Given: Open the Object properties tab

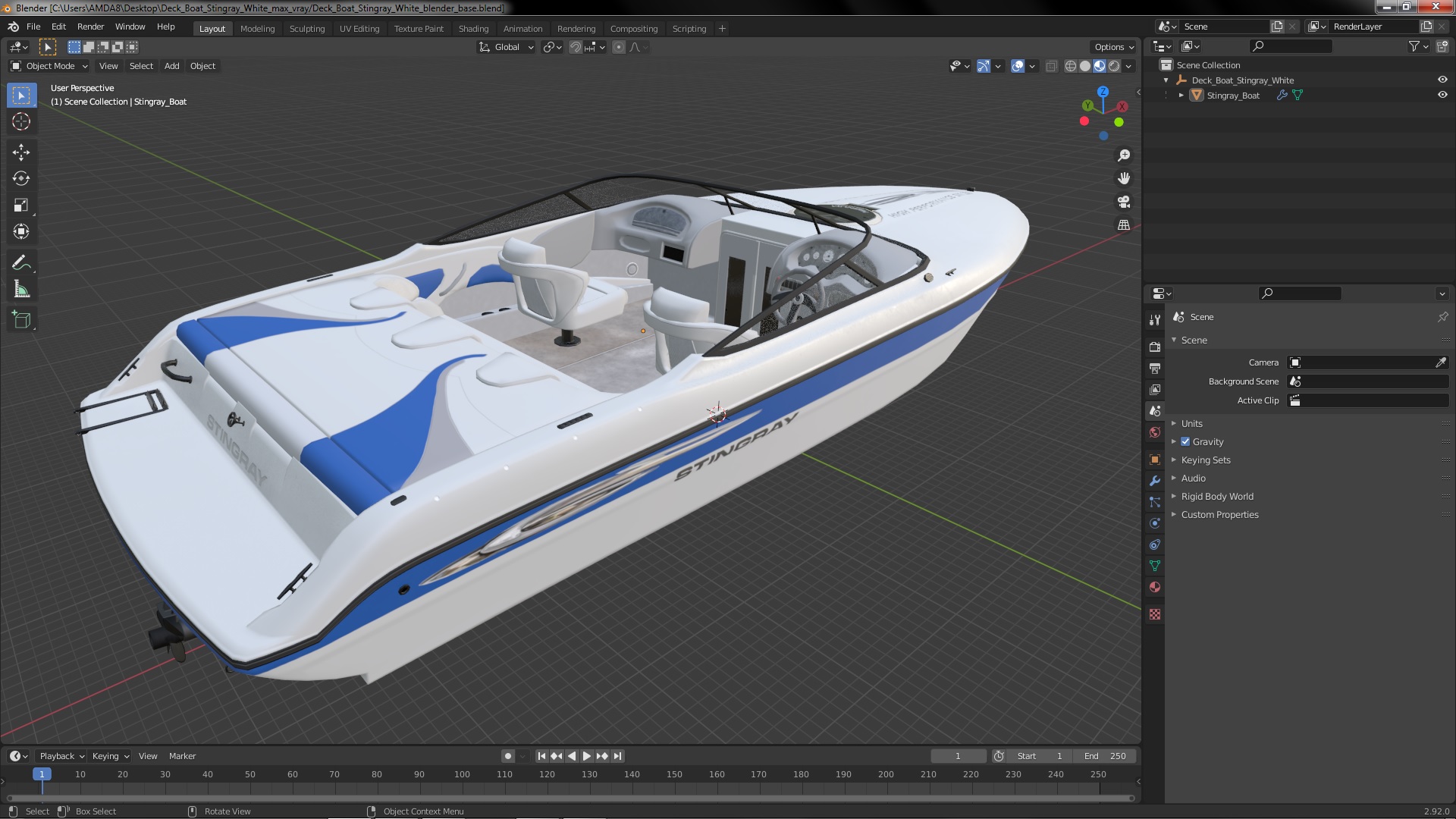Looking at the screenshot, I should click(1155, 460).
